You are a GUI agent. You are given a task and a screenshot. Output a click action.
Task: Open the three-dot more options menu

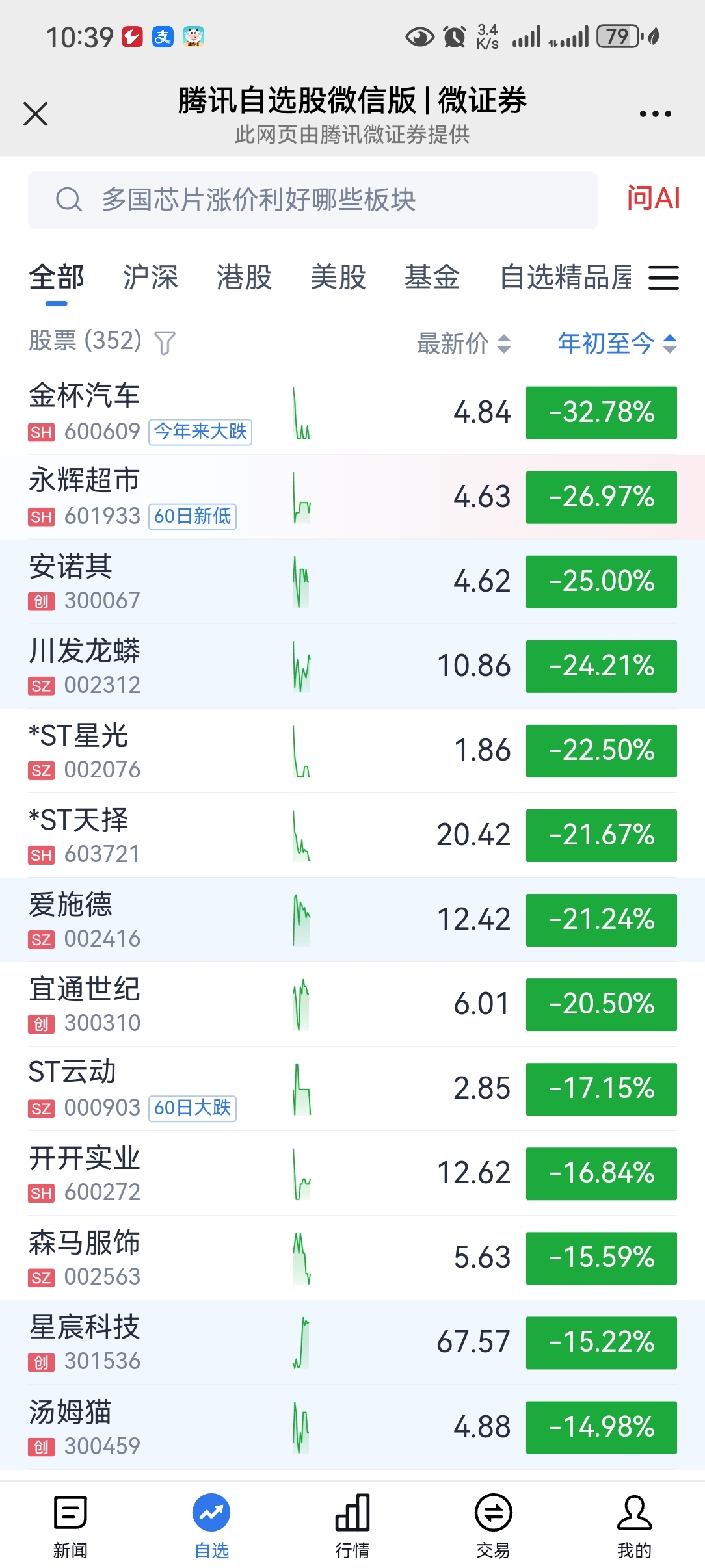pos(655,114)
